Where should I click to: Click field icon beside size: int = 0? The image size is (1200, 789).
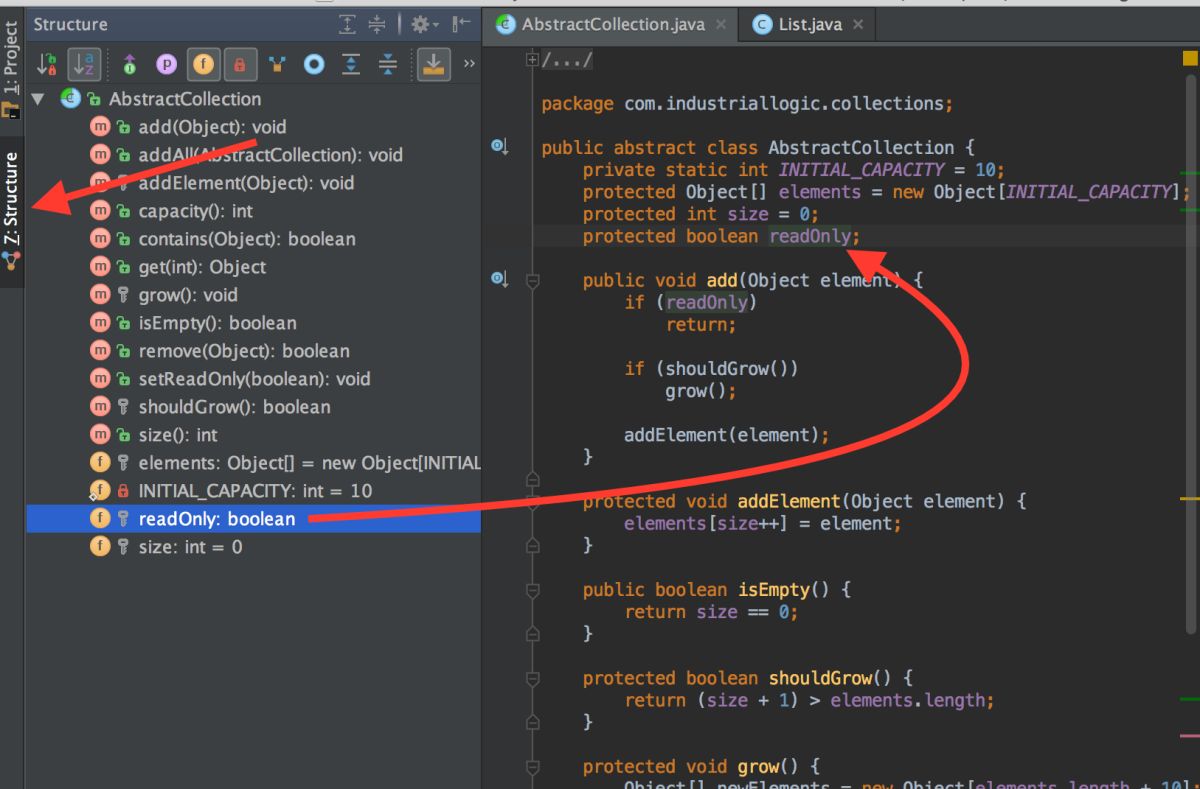(x=100, y=547)
